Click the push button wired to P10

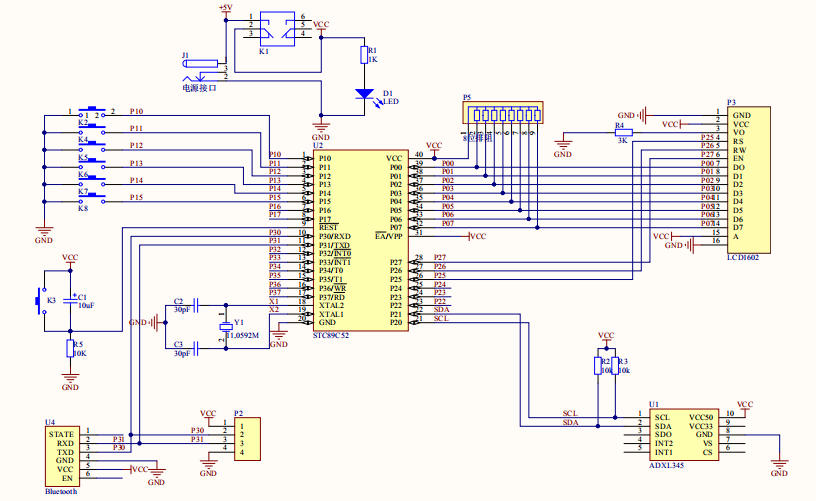(92, 112)
